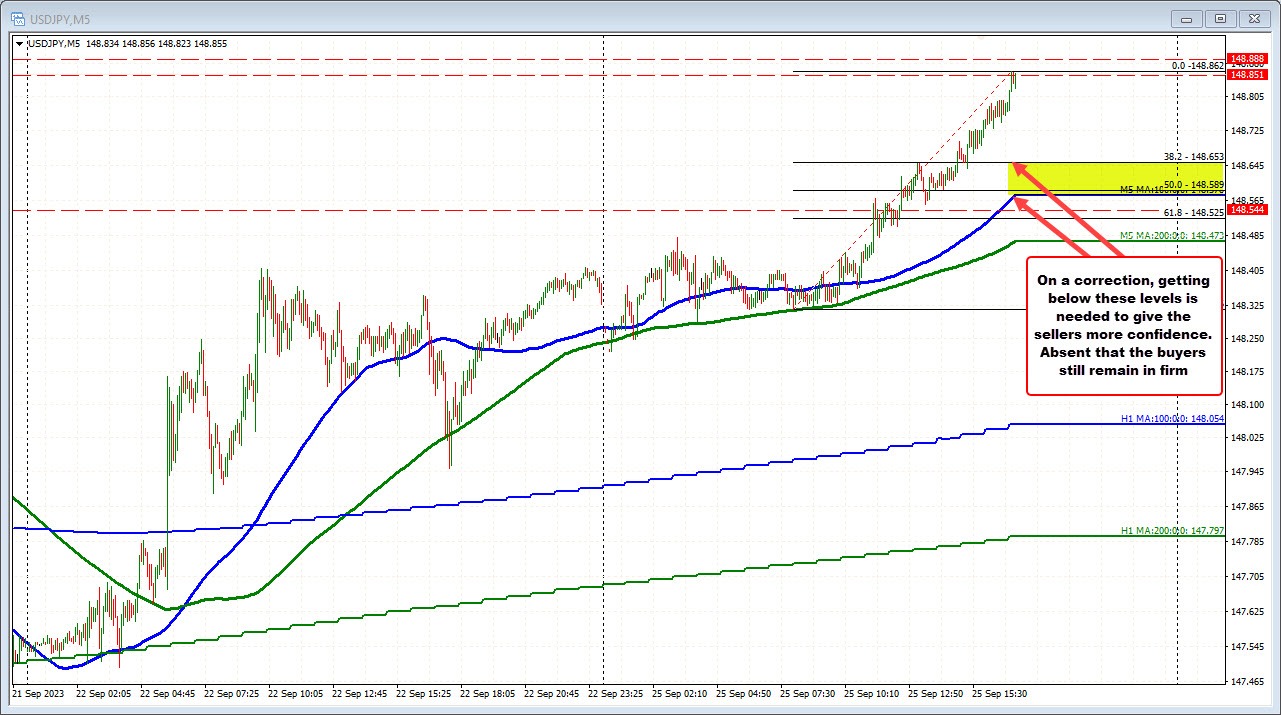This screenshot has width=1281, height=715.
Task: Click the red 148.851 price tag
Action: 1247,73
